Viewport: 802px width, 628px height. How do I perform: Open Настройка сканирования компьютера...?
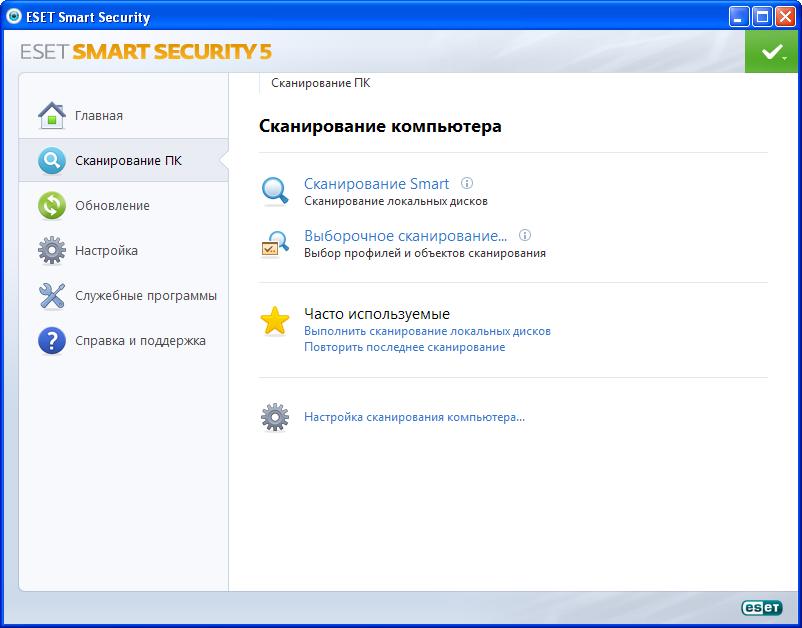click(x=414, y=417)
